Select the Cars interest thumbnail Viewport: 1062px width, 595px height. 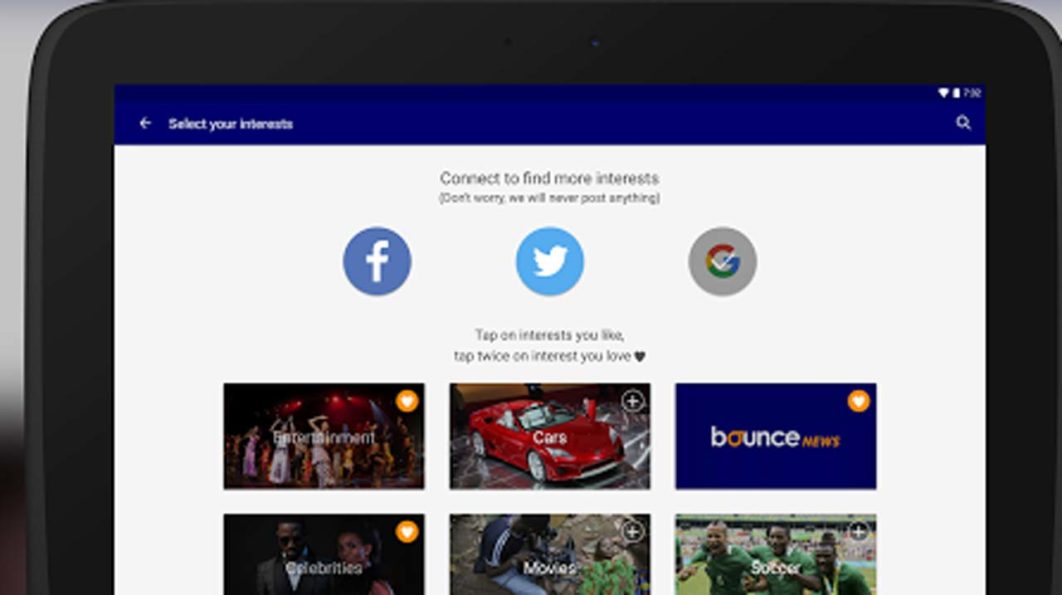(x=549, y=437)
